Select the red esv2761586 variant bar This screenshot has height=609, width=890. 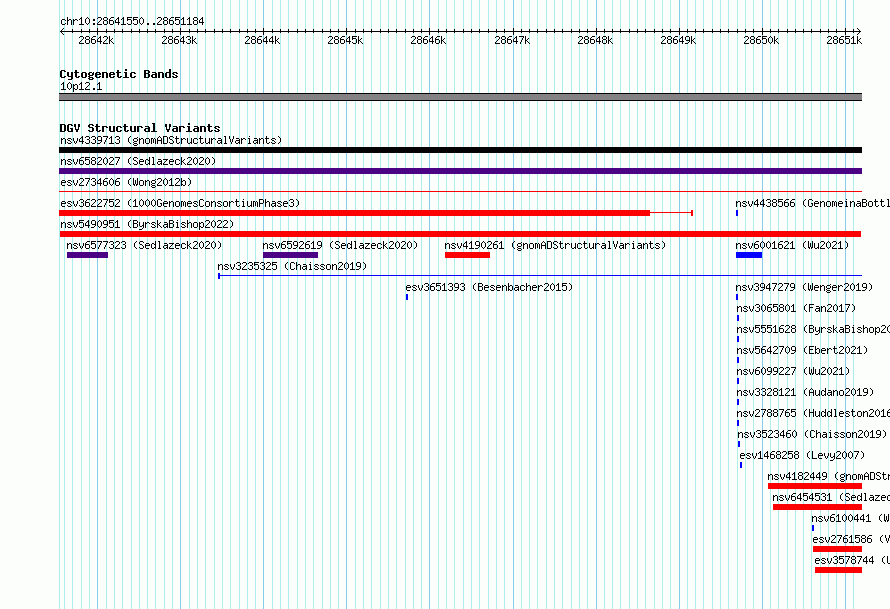837,549
